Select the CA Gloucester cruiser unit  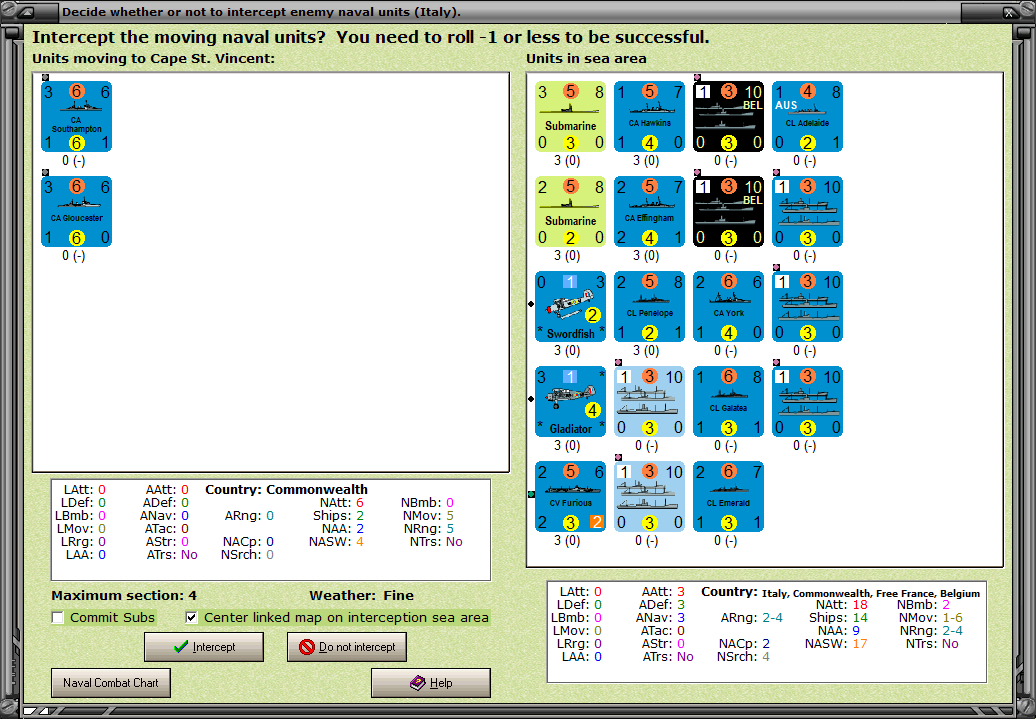[x=76, y=211]
